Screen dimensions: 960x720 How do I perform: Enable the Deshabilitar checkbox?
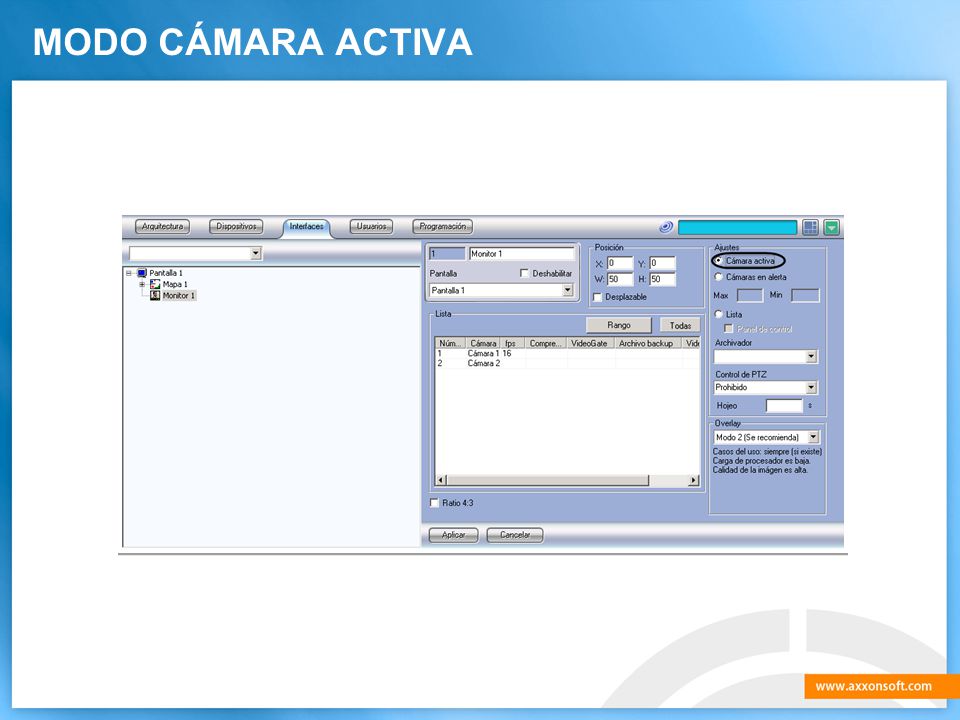click(524, 274)
